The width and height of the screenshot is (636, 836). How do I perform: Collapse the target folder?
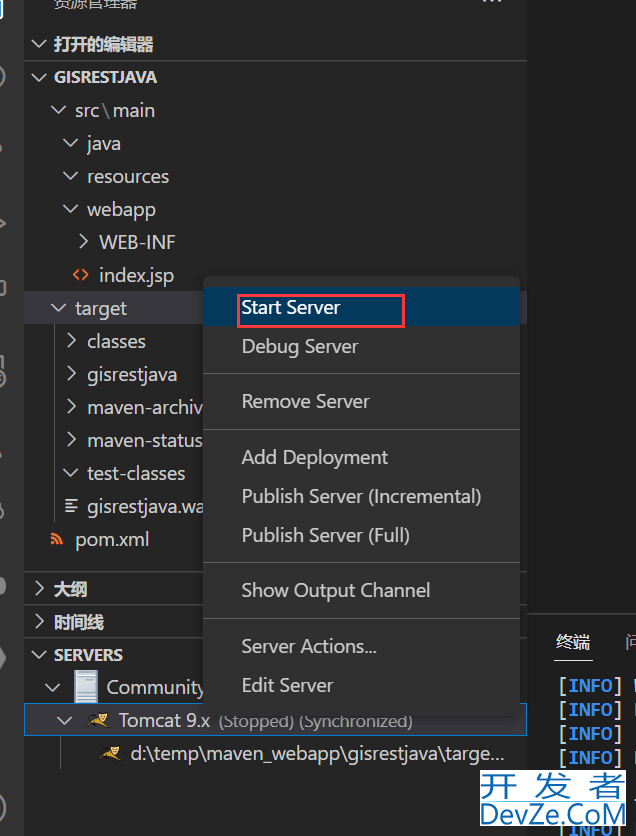58,308
